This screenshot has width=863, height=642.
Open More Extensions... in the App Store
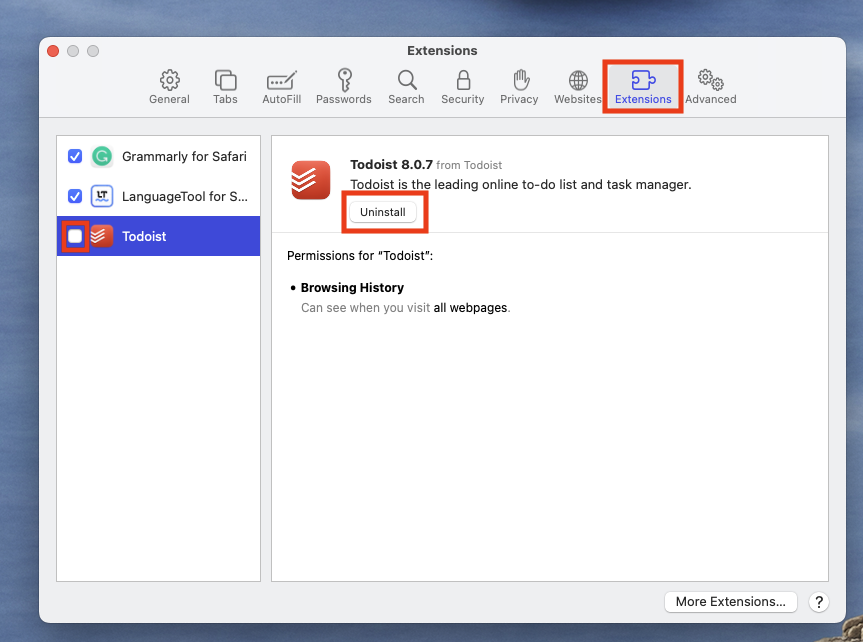click(x=730, y=602)
